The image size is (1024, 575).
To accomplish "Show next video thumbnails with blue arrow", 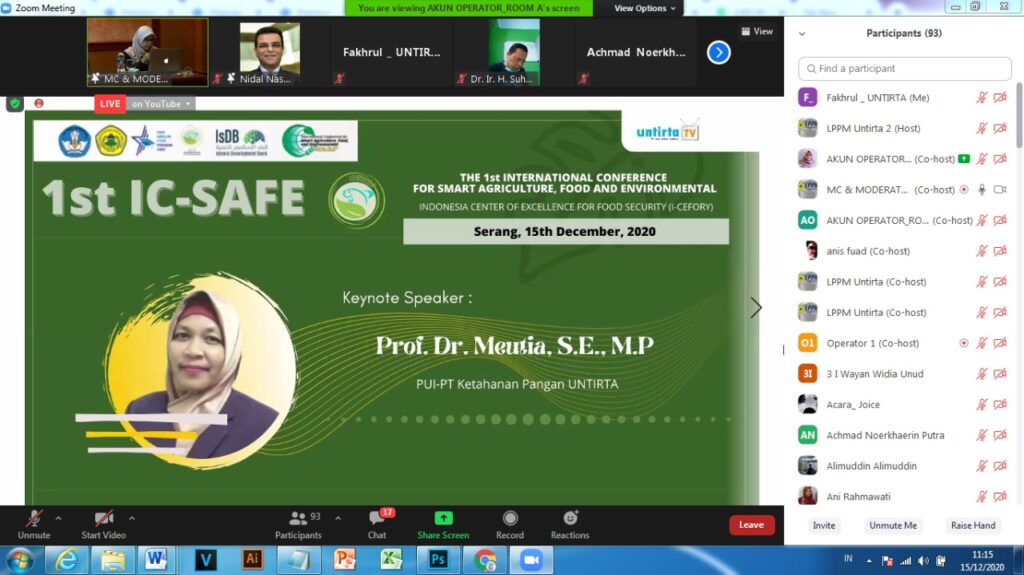I will tap(718, 52).
